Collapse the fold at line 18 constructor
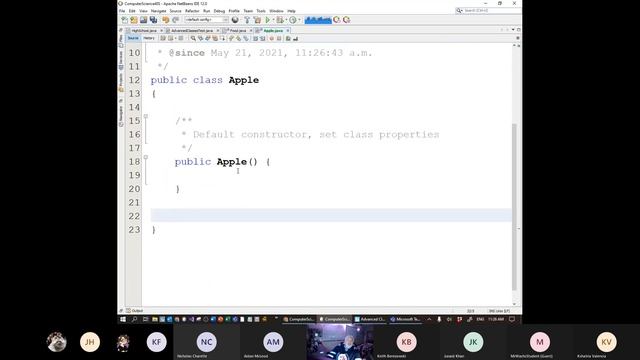The width and height of the screenshot is (640, 360). (146, 157)
